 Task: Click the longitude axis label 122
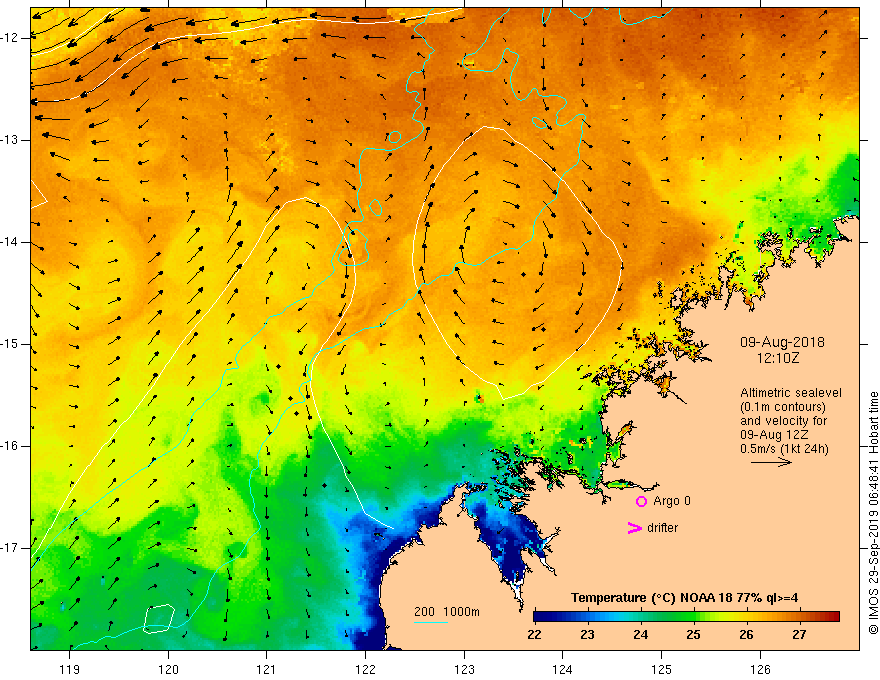[365, 669]
